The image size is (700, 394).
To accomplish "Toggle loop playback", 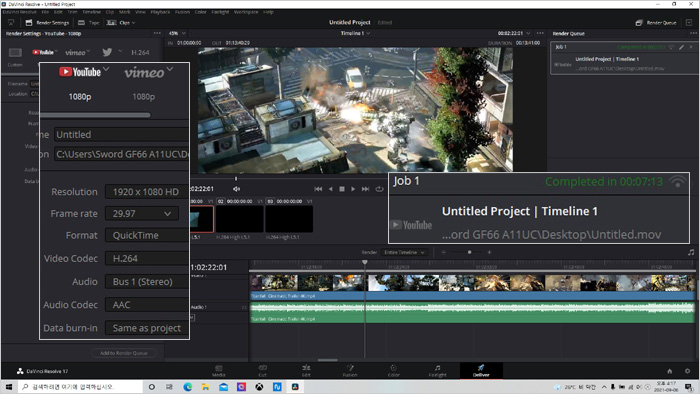I will tap(379, 189).
